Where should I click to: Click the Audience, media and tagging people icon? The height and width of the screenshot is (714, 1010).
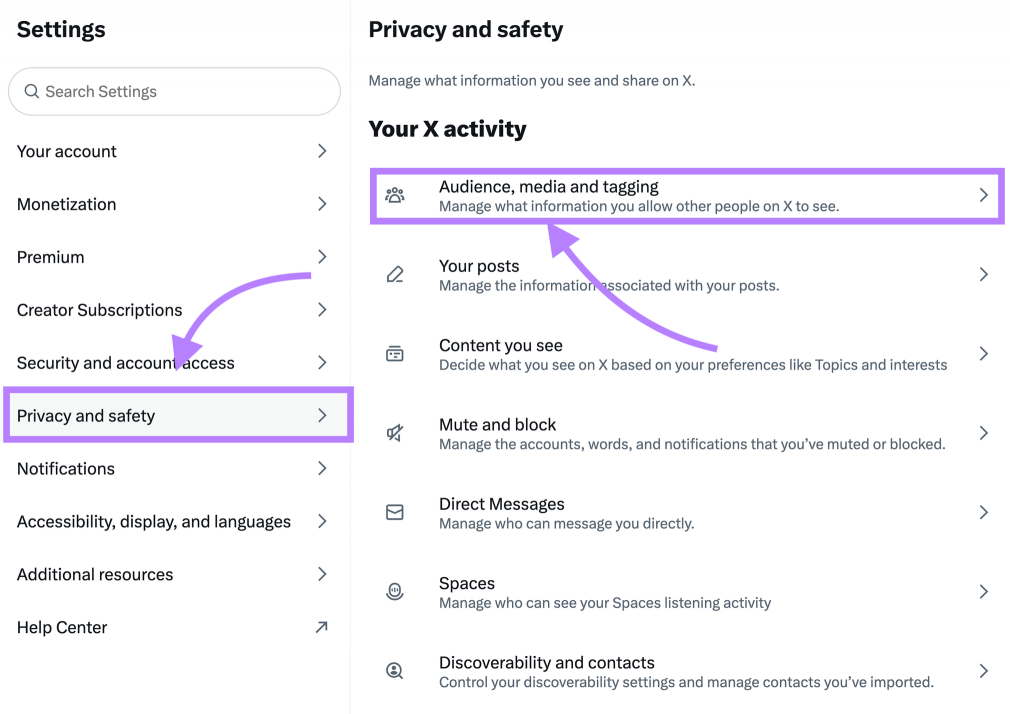[394, 195]
